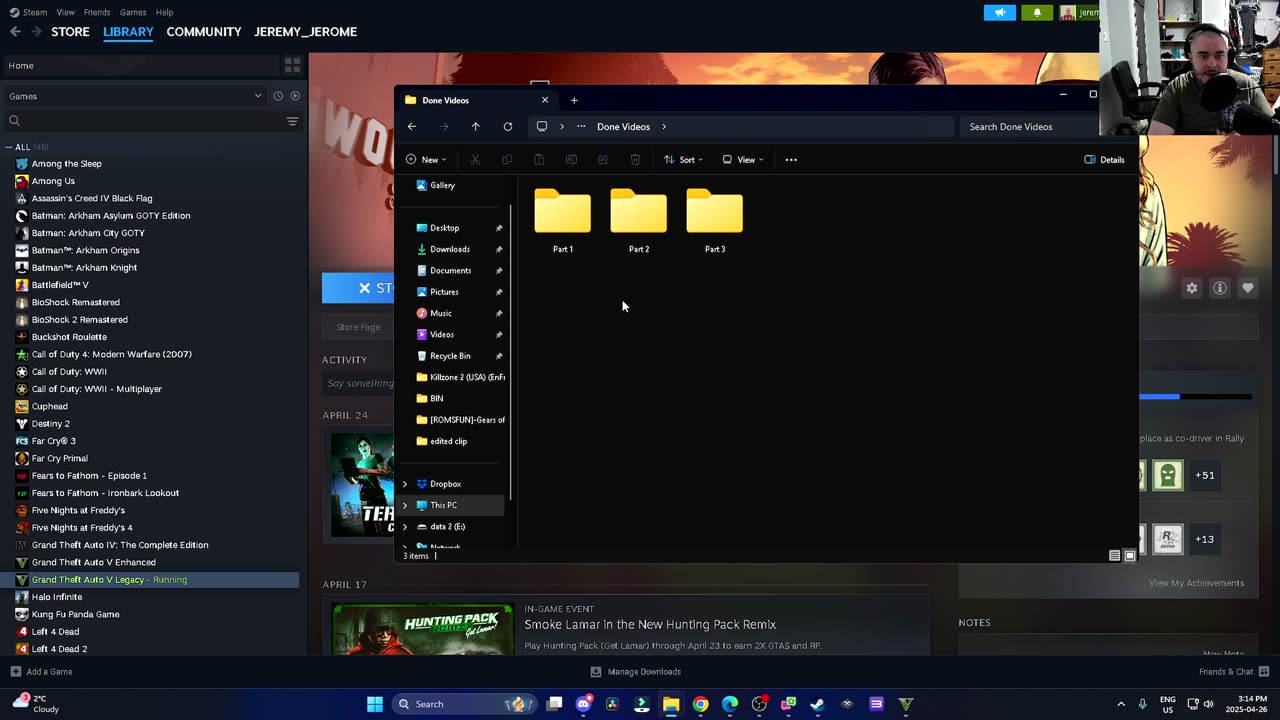Collapse the Games category dropdown in Steam
Image resolution: width=1280 pixels, height=720 pixels.
(x=258, y=96)
